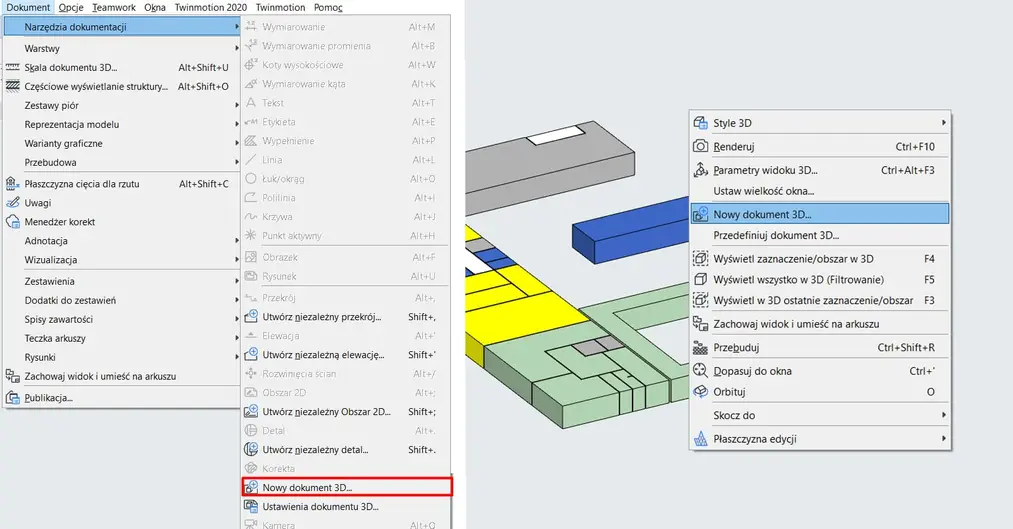Open the Twinmotion menu

coord(280,7)
